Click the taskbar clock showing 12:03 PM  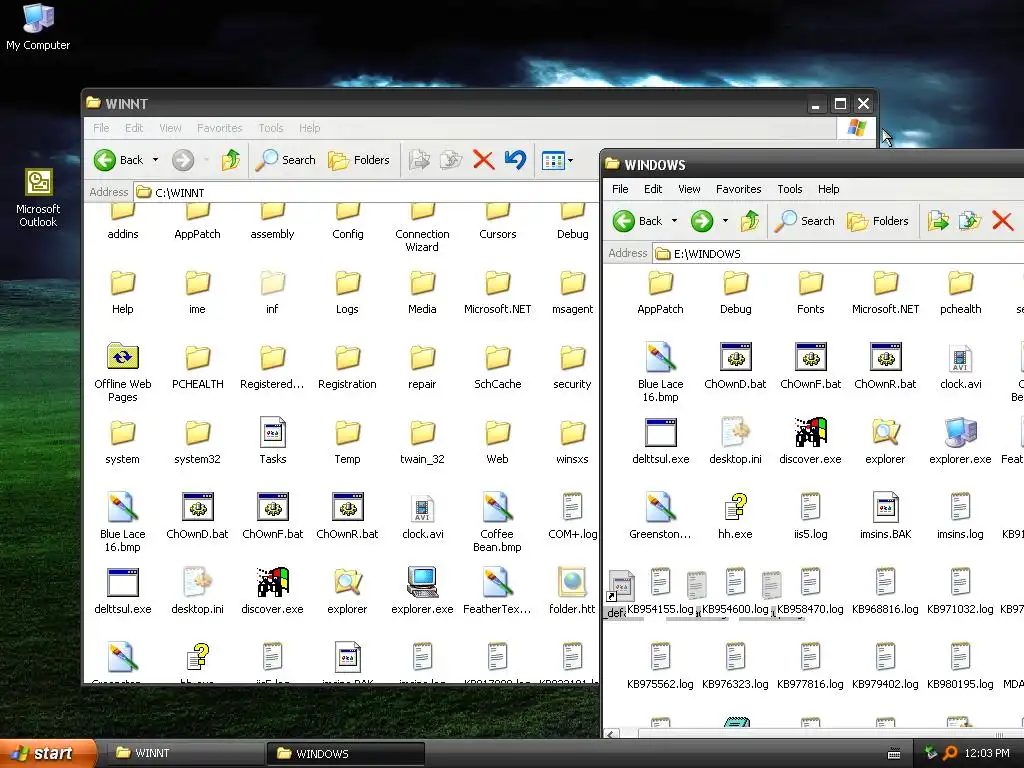tap(987, 754)
